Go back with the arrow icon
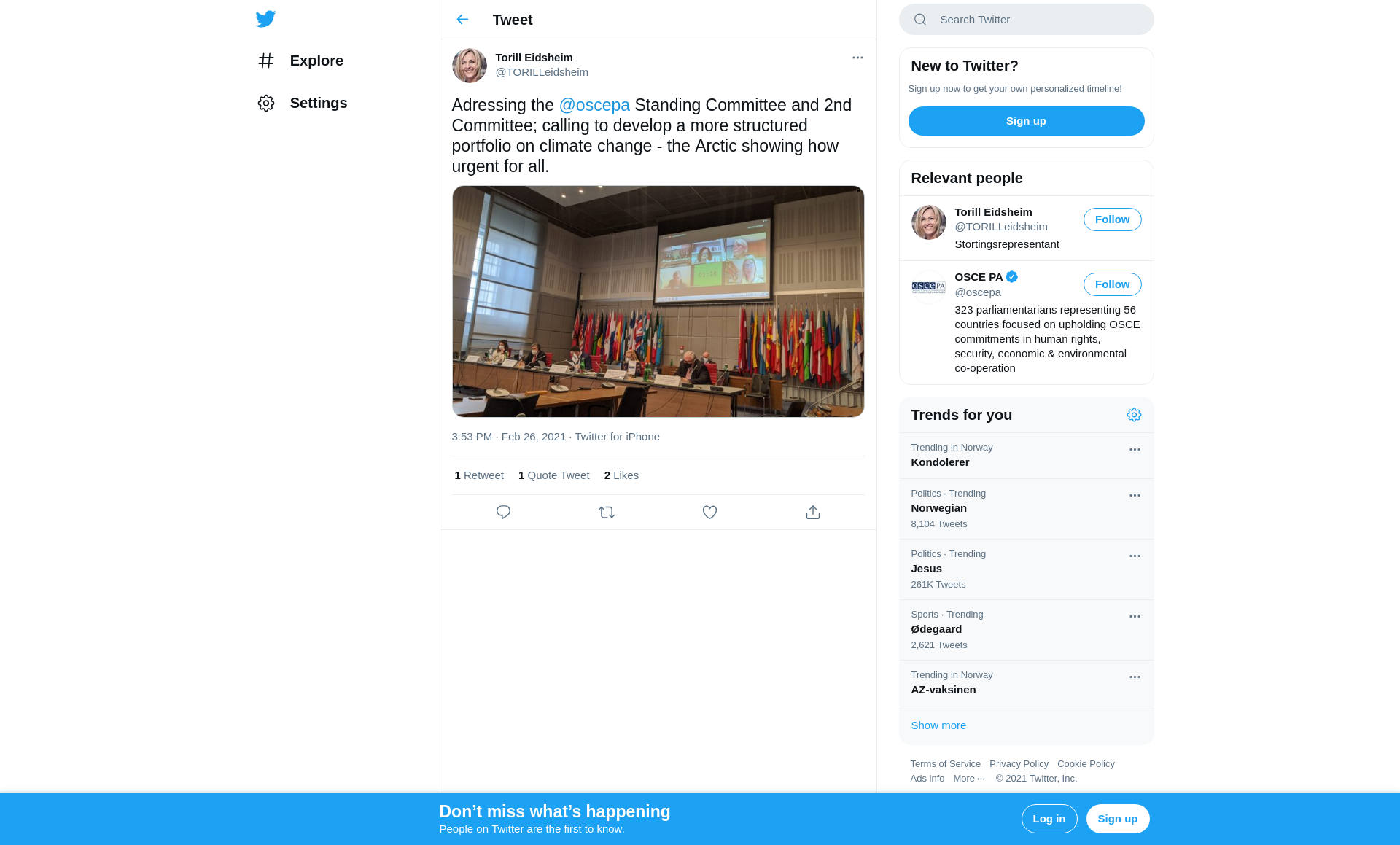Screen dimensions: 1400x845 [x=462, y=20]
